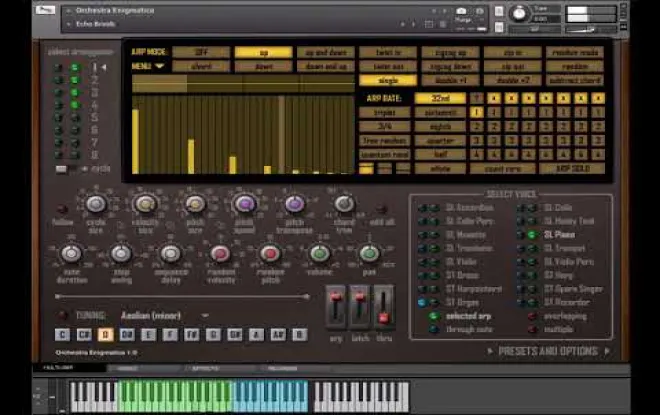The height and width of the screenshot is (415, 660).
Task: Enable the overlapping voice option
Action: 532,316
